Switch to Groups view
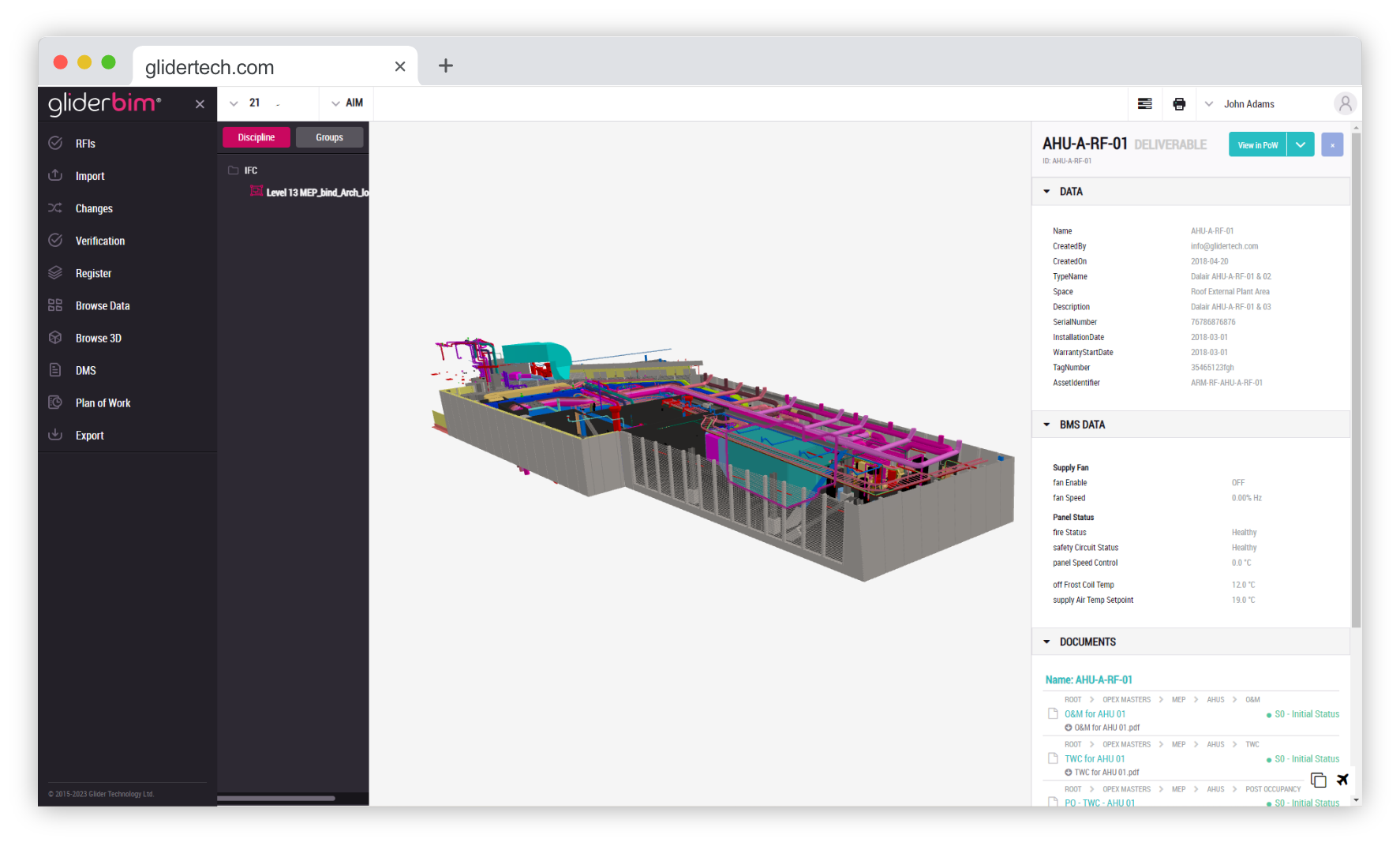 click(329, 137)
